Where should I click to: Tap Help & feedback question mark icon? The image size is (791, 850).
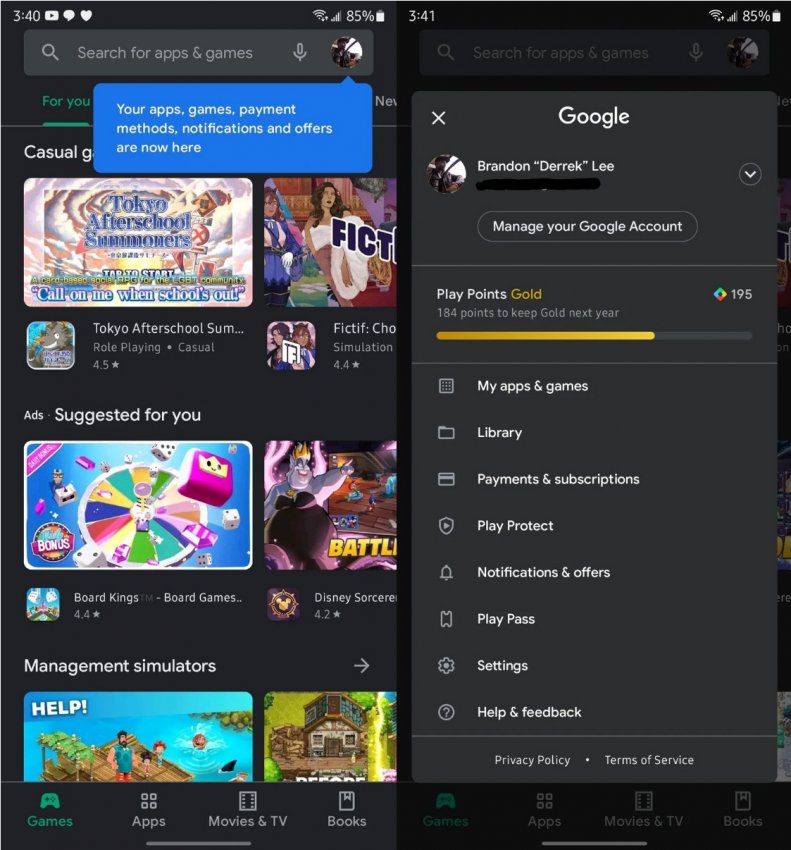click(447, 712)
